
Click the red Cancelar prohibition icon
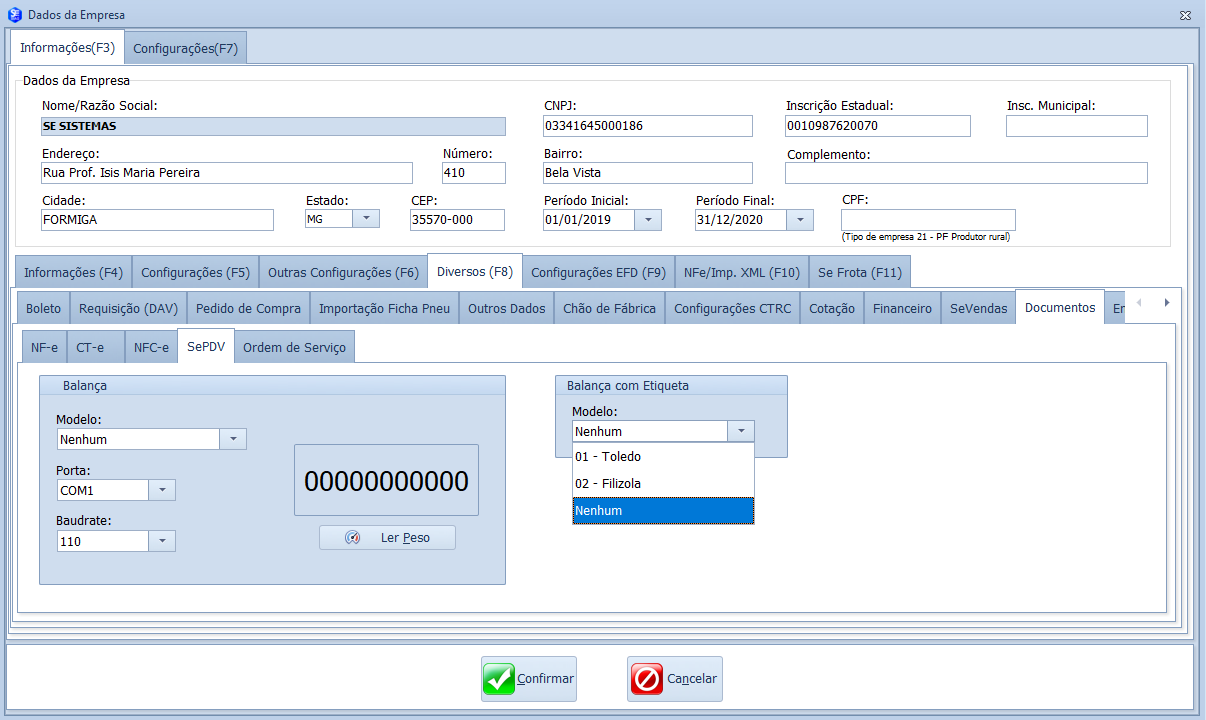pos(647,679)
